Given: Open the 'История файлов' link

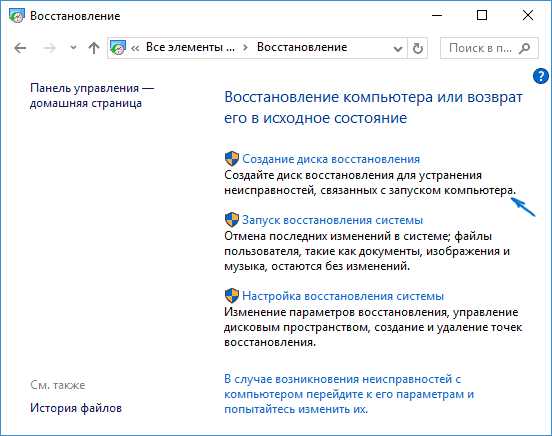Looking at the screenshot, I should click(x=76, y=408).
